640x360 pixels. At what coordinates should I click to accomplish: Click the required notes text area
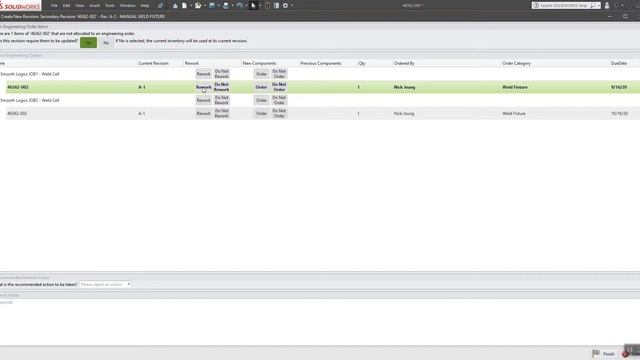[320, 322]
